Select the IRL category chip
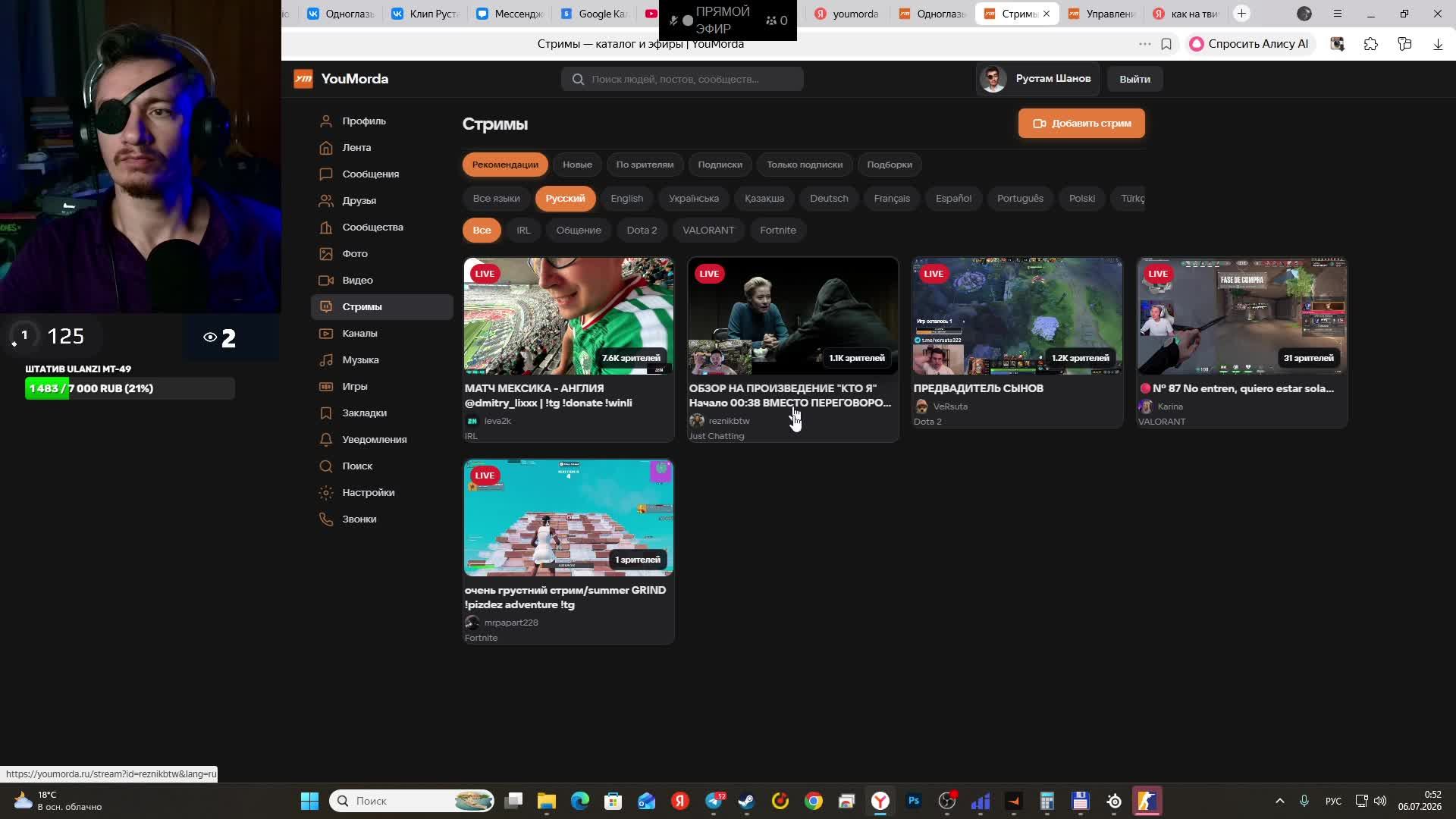Screen dimensions: 1456x819 (x=523, y=231)
